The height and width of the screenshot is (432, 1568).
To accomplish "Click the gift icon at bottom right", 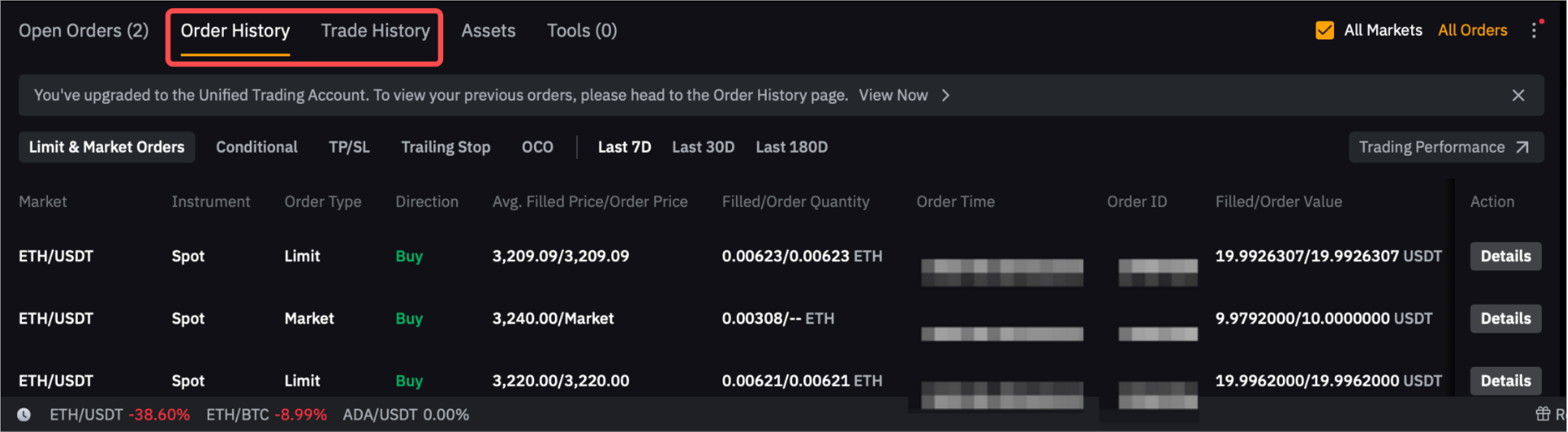I will point(1543,414).
